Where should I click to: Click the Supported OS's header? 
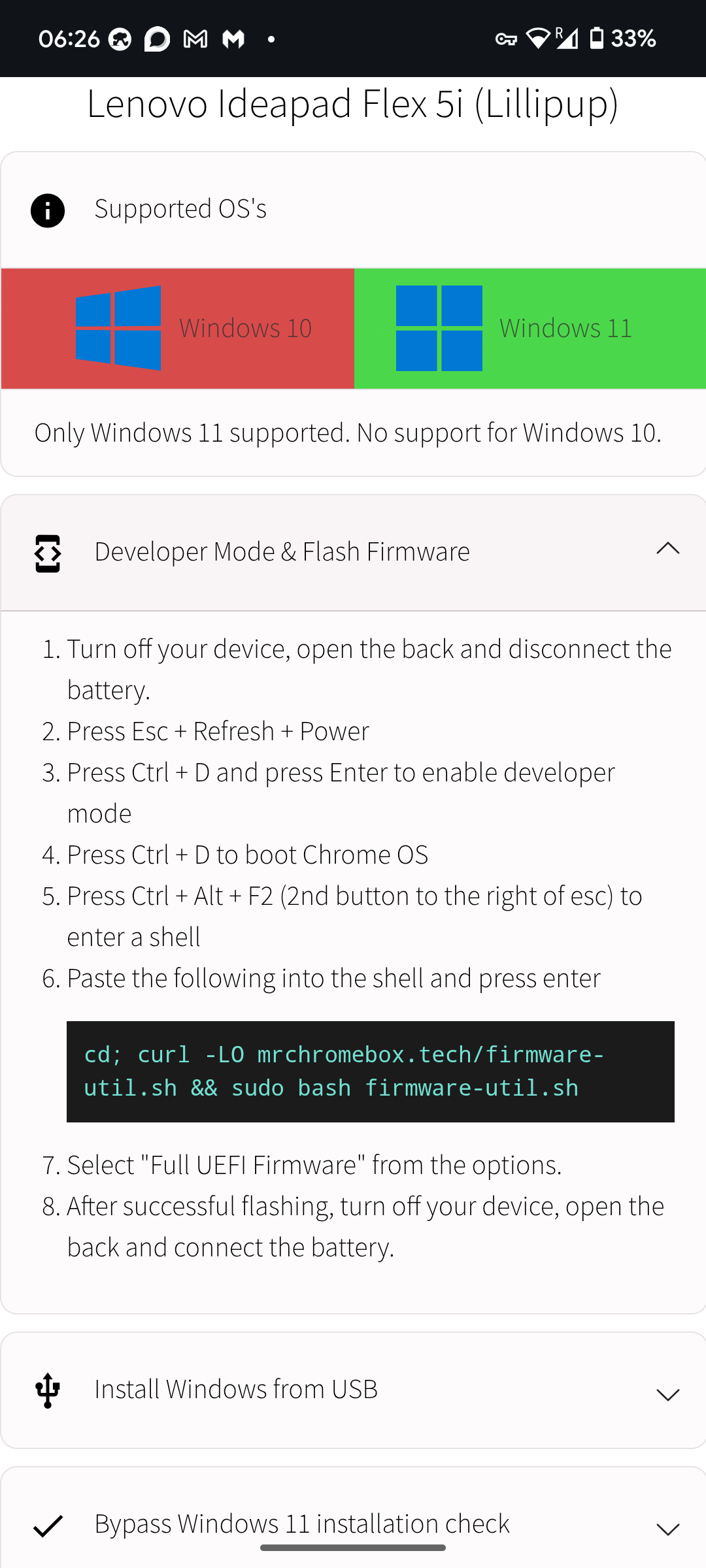180,209
